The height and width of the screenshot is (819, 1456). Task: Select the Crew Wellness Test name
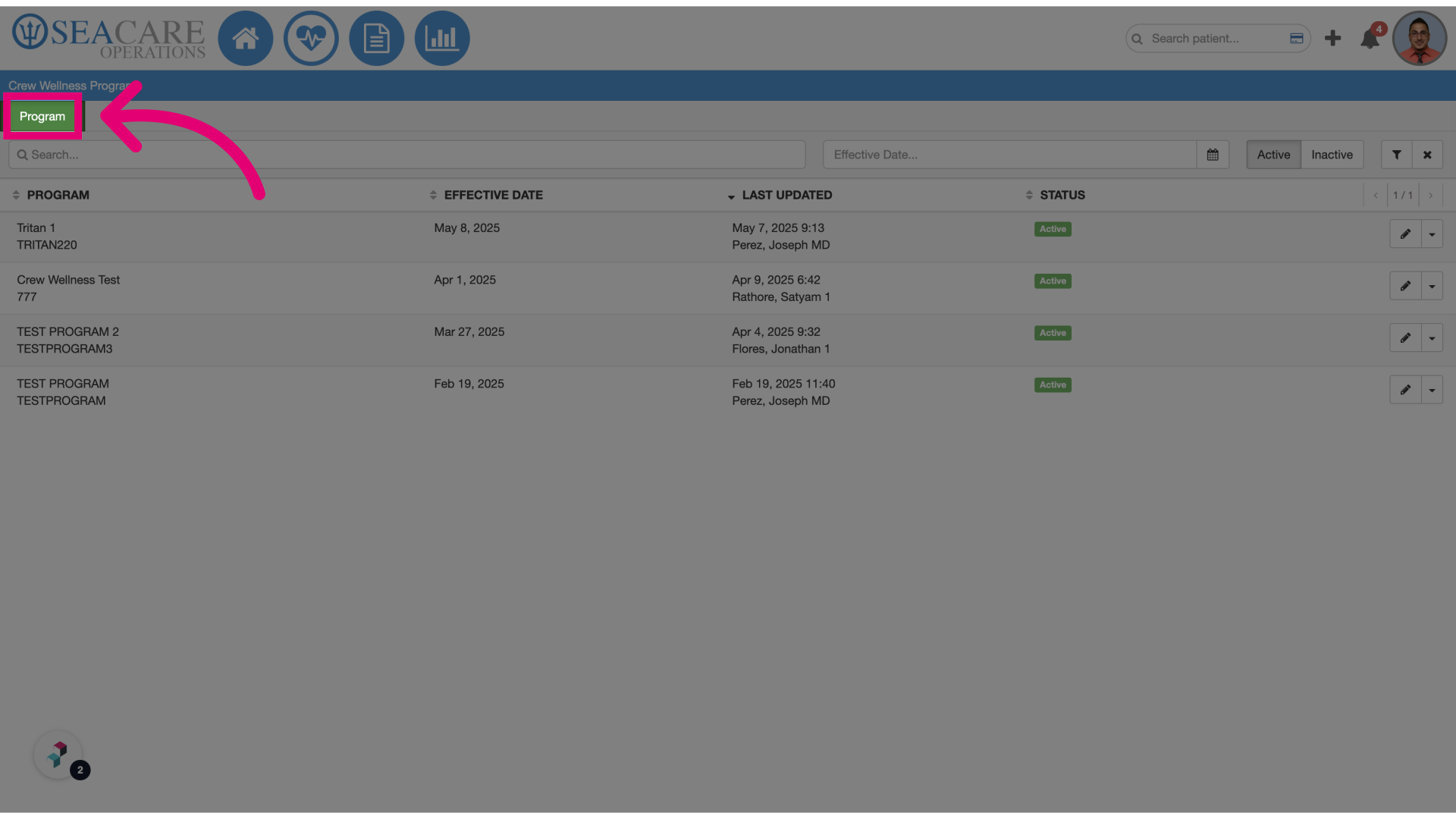[x=68, y=280]
